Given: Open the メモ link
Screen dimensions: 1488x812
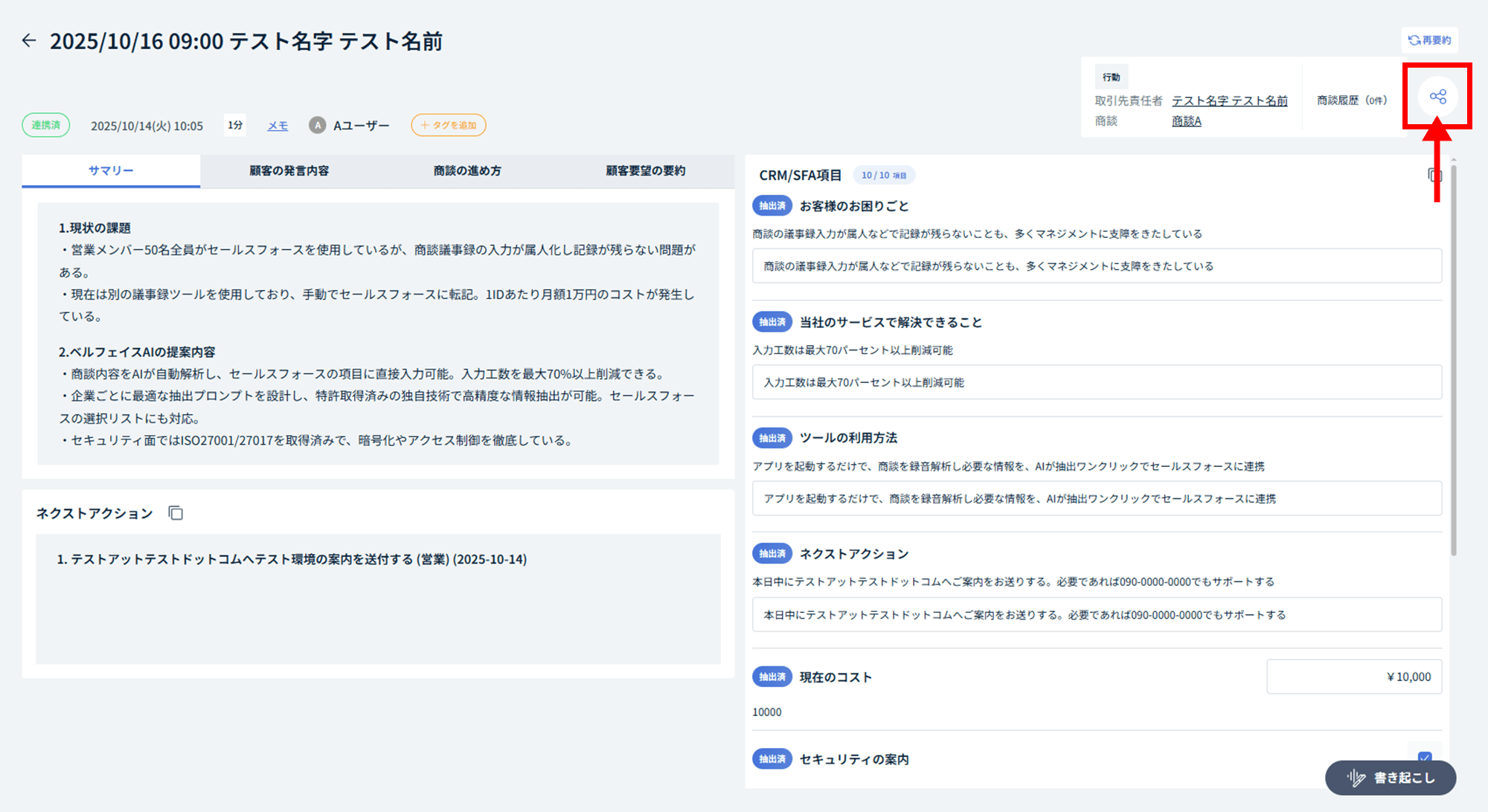Looking at the screenshot, I should pyautogui.click(x=278, y=126).
